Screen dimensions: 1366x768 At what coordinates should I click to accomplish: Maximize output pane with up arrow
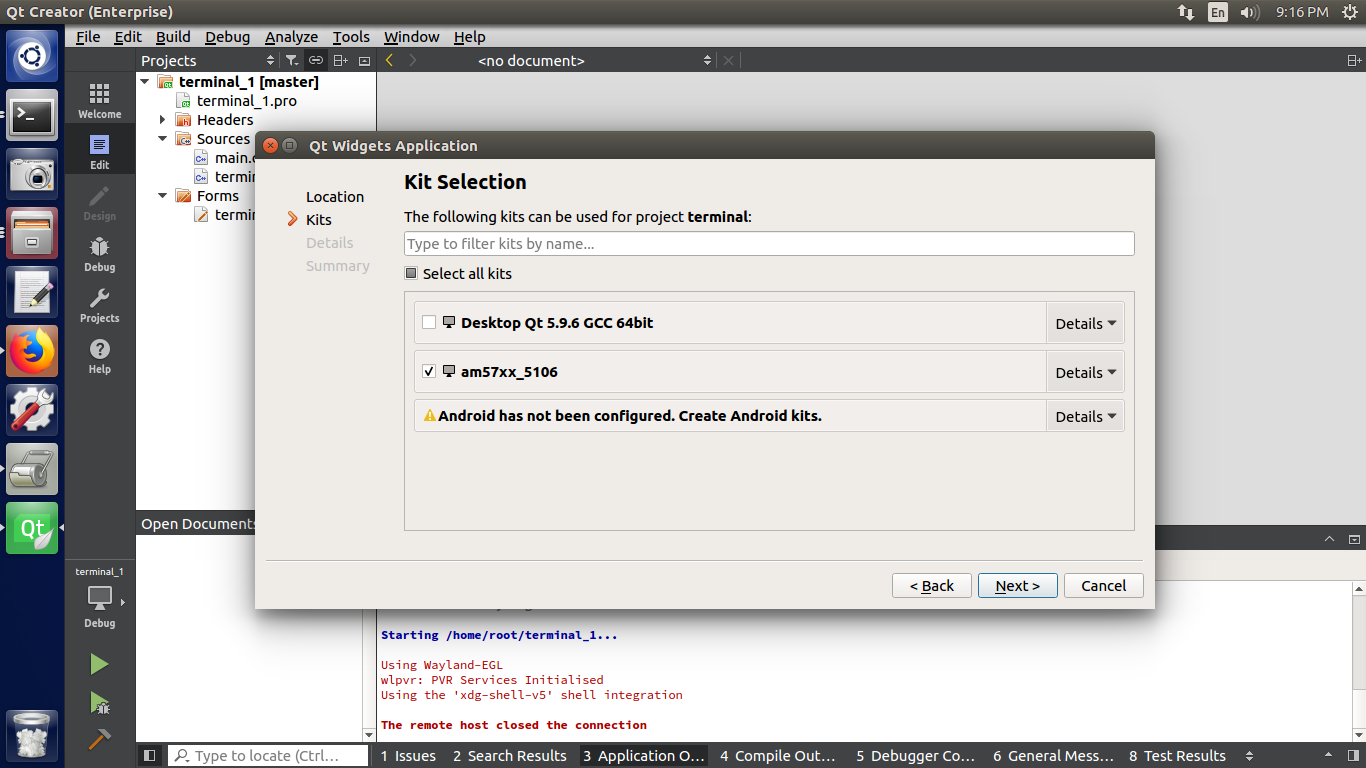(x=1329, y=539)
